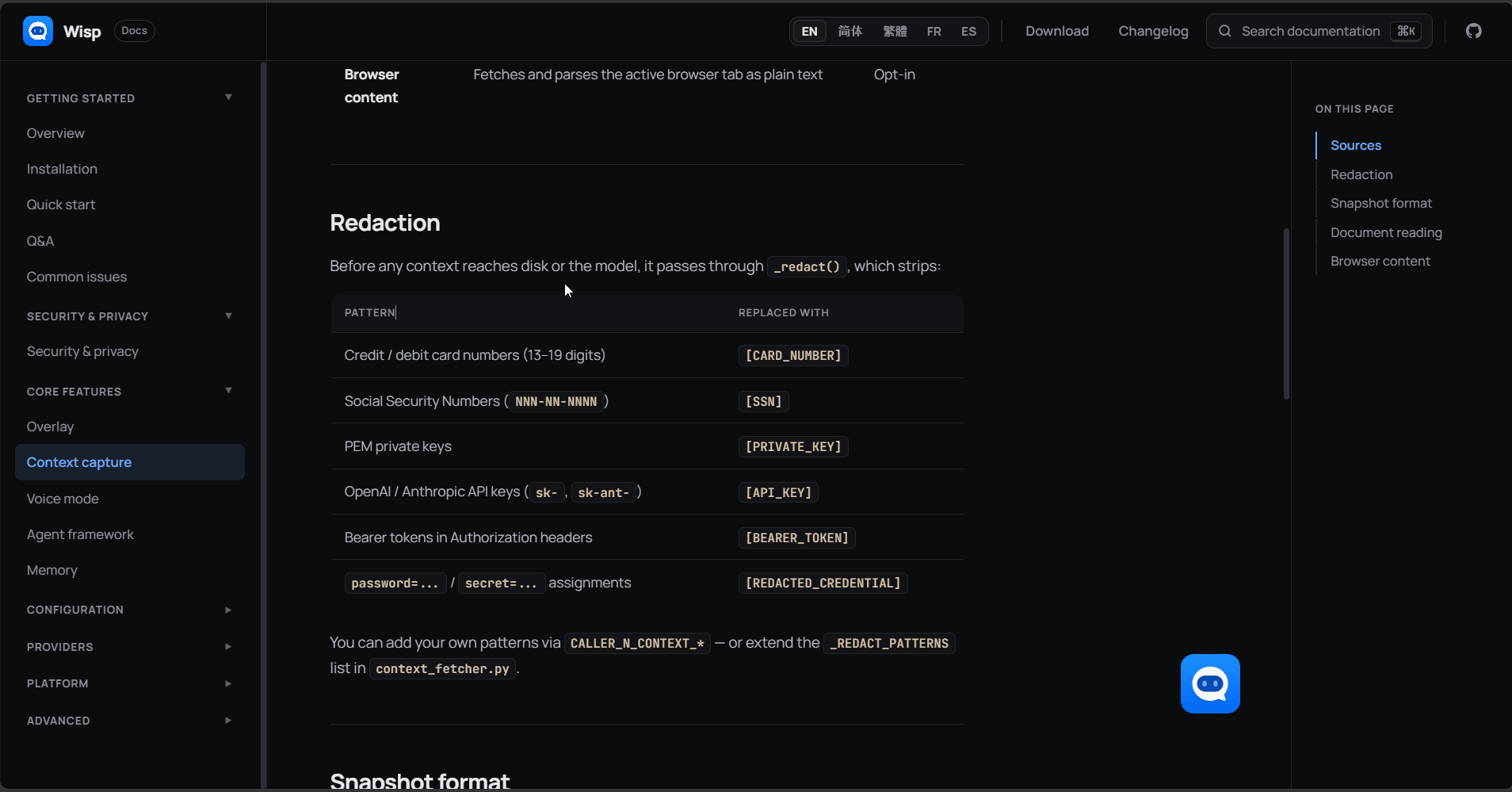
Task: Click the search magnifier icon
Action: point(1224,31)
